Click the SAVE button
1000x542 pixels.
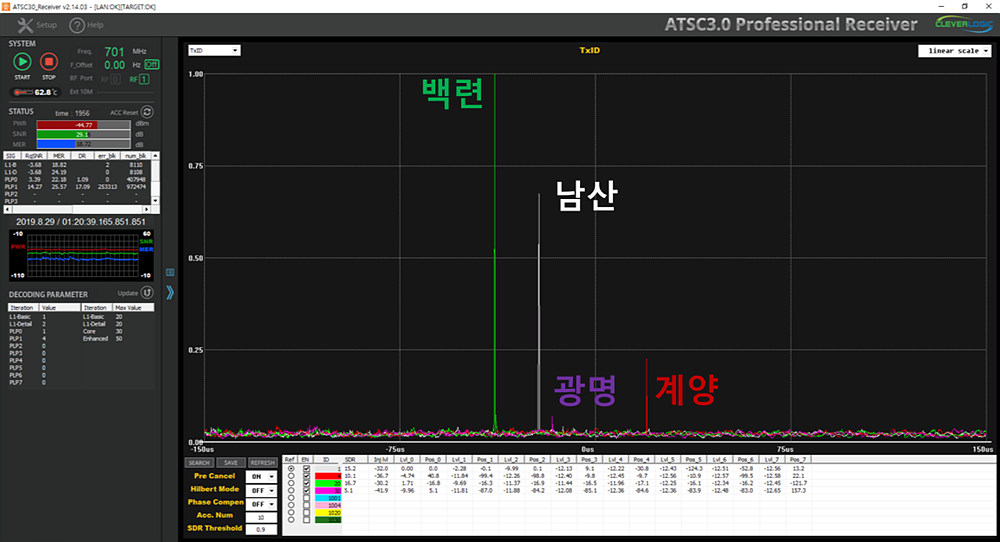[231, 463]
